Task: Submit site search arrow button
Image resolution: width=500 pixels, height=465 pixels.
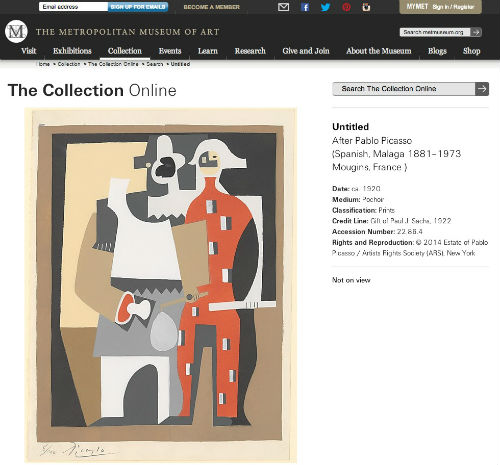Action: [x=476, y=32]
